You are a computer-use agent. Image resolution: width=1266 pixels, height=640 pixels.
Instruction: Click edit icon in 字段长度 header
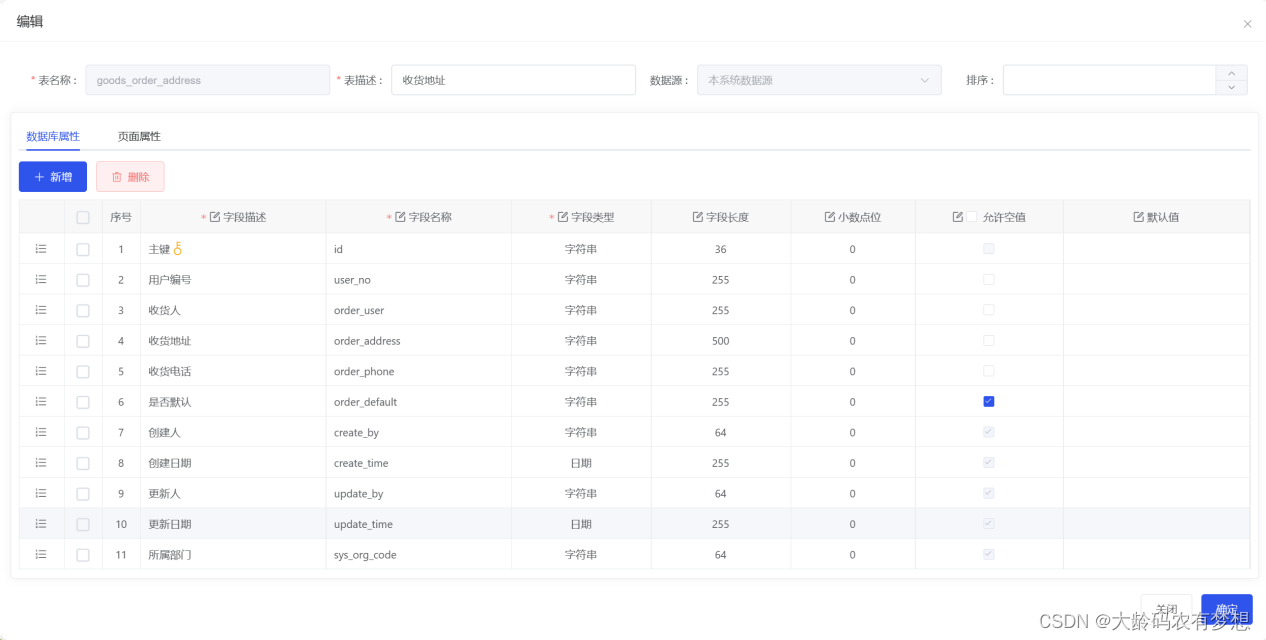coord(697,216)
